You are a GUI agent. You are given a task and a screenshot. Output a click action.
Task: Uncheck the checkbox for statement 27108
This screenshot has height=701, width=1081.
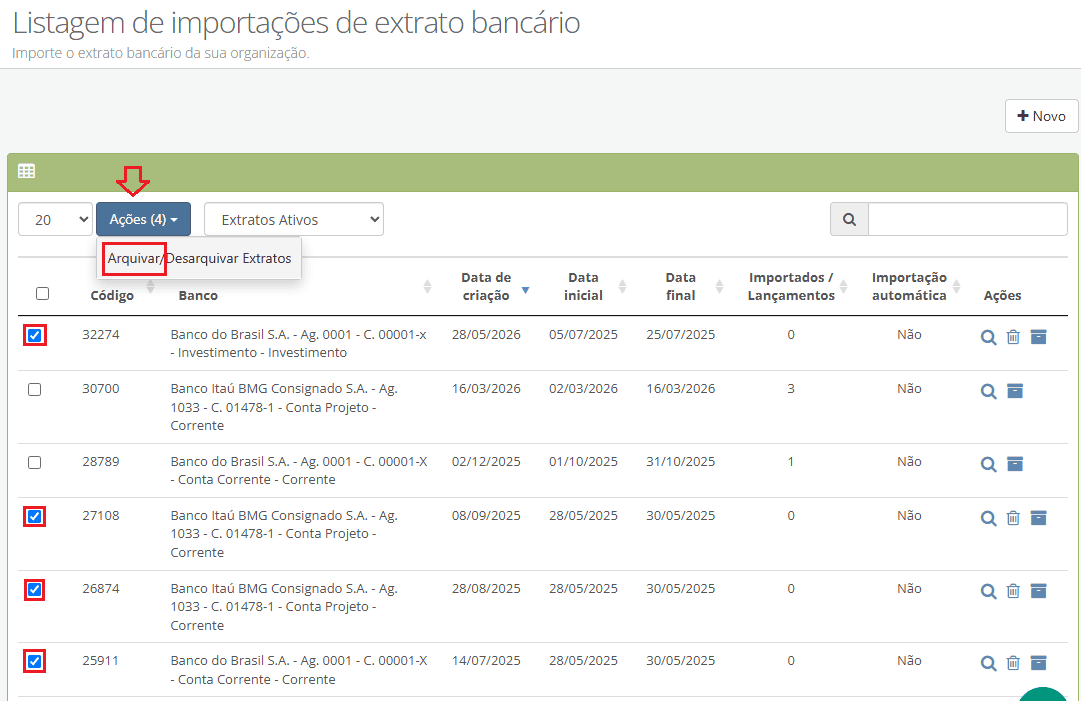click(34, 516)
